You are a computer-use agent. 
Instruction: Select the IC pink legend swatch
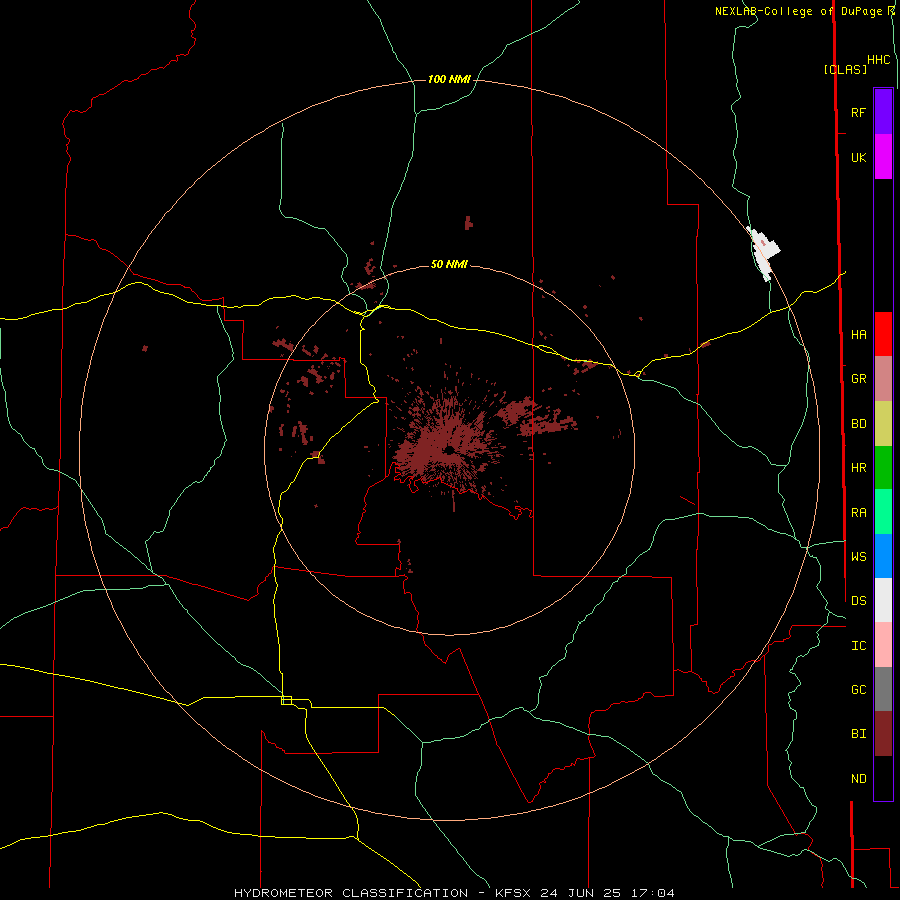tap(883, 645)
